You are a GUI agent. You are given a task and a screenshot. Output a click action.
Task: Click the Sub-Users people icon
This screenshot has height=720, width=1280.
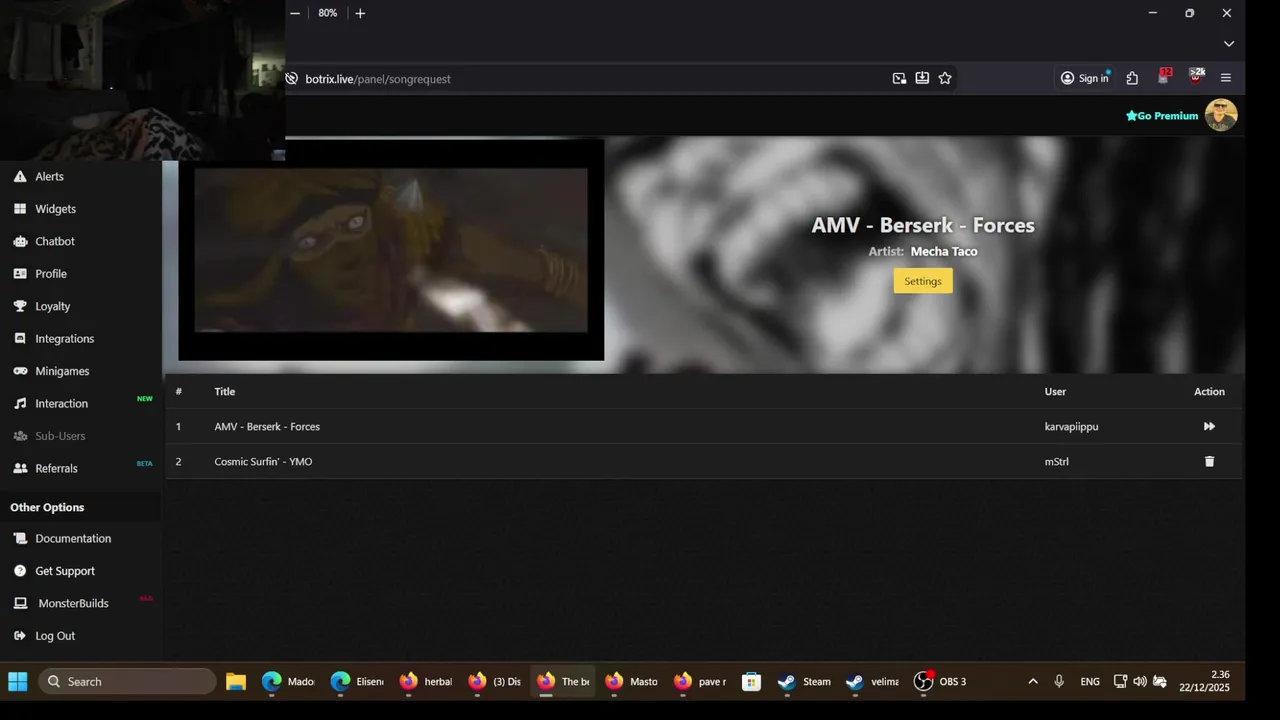tap(20, 436)
